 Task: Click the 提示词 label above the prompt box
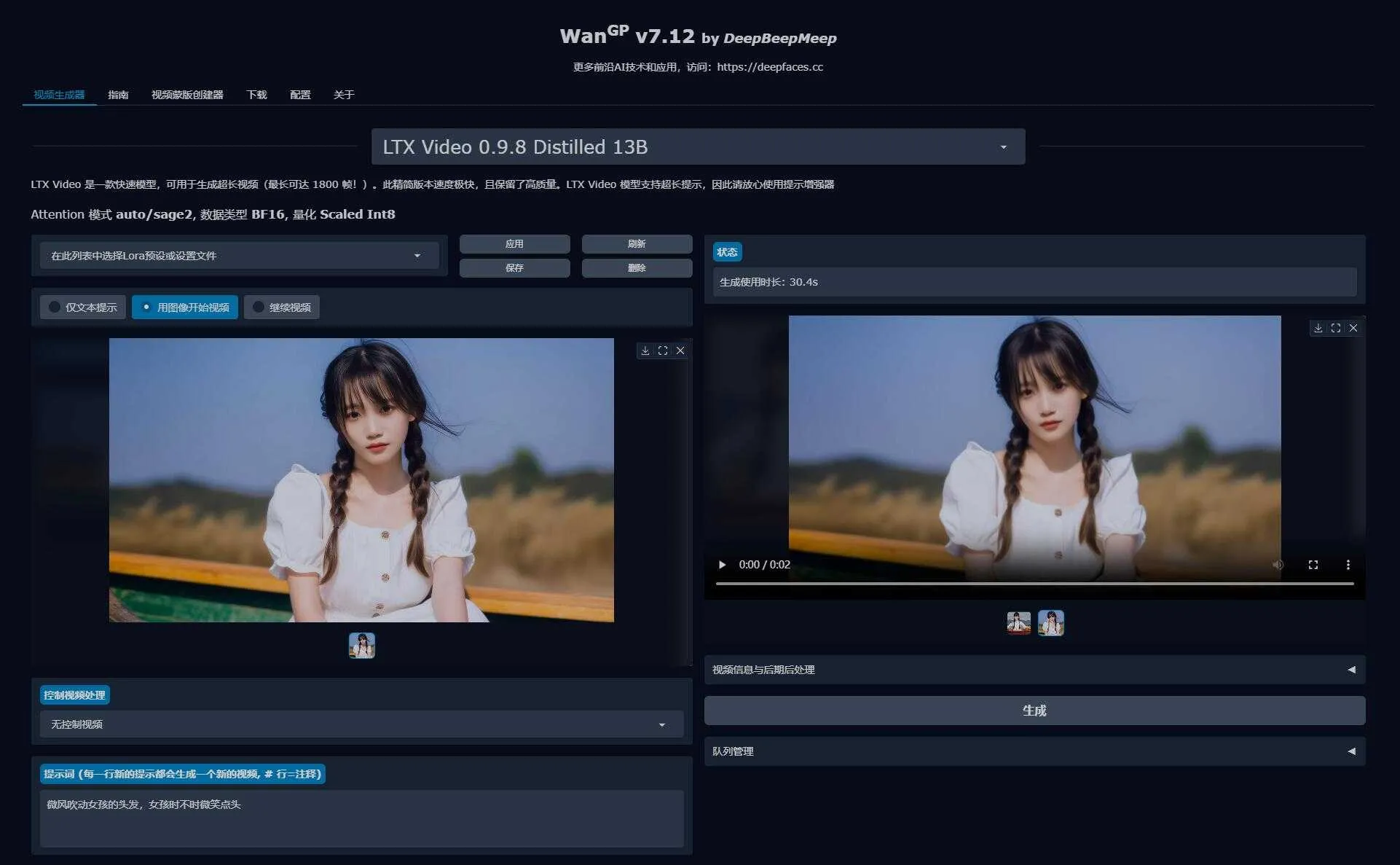pos(182,774)
